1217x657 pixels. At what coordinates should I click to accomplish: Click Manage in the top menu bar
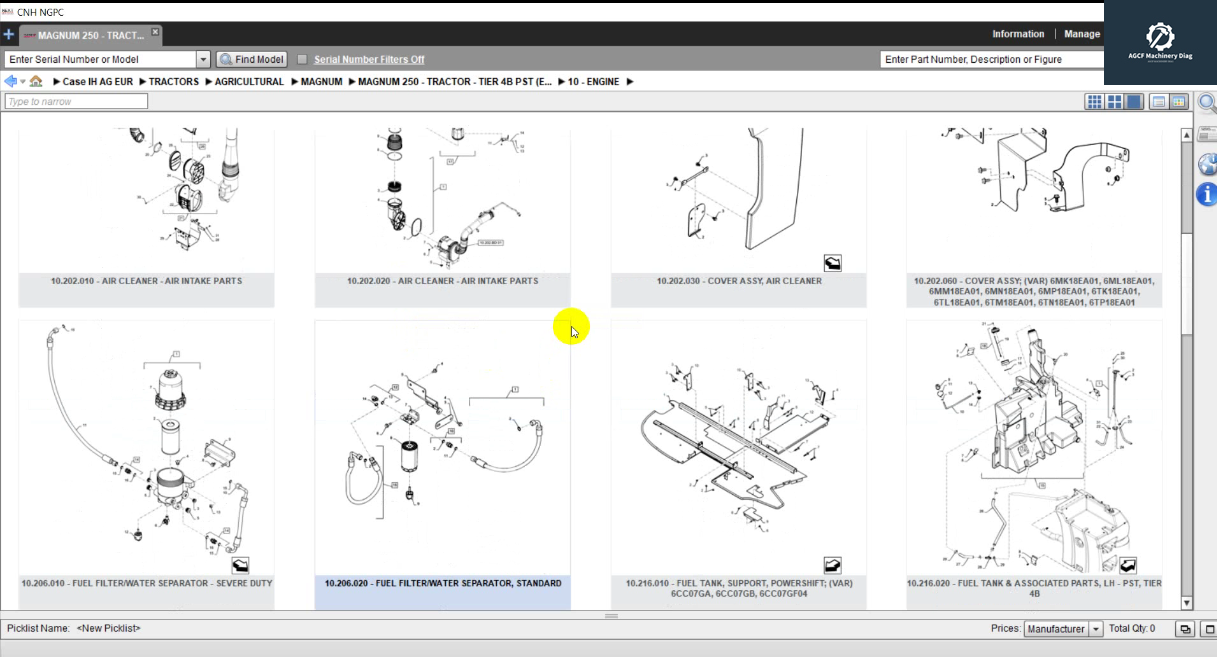tap(1081, 33)
